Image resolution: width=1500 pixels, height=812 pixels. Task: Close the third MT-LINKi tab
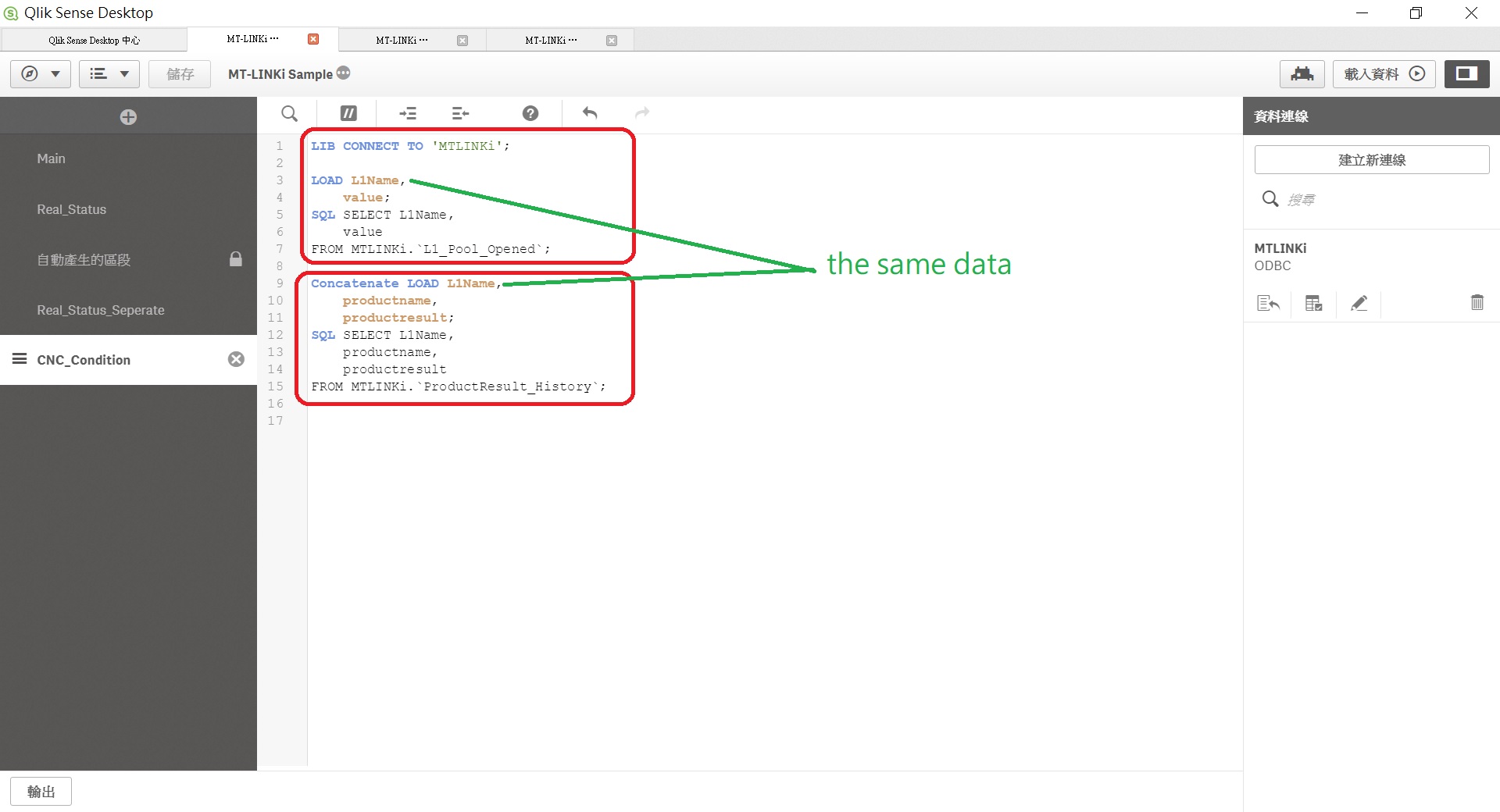[x=612, y=41]
